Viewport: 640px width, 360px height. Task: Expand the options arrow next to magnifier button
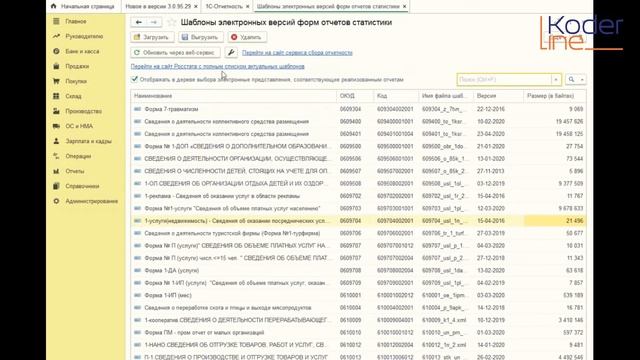582,80
